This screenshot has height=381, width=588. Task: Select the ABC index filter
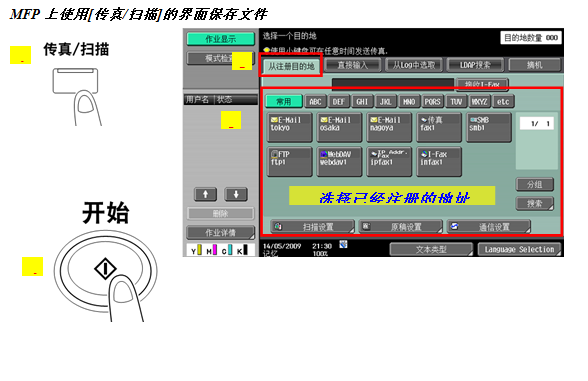pos(315,102)
